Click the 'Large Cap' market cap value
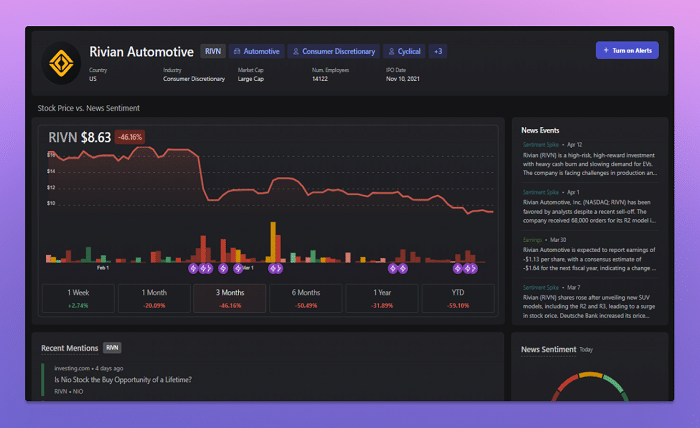The image size is (700, 428). (x=250, y=79)
